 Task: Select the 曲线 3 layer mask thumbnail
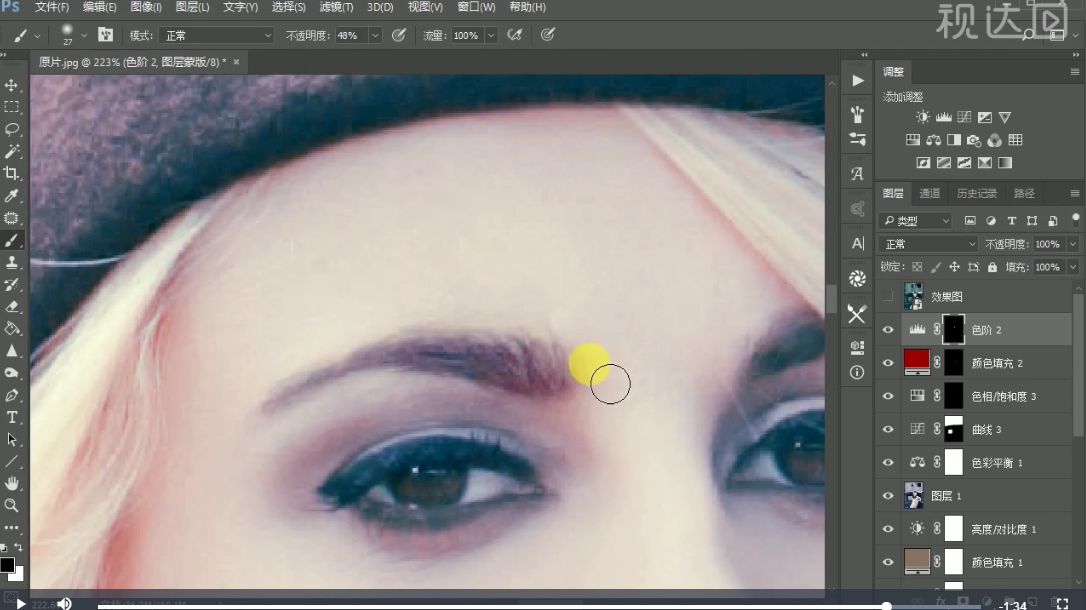pos(953,429)
